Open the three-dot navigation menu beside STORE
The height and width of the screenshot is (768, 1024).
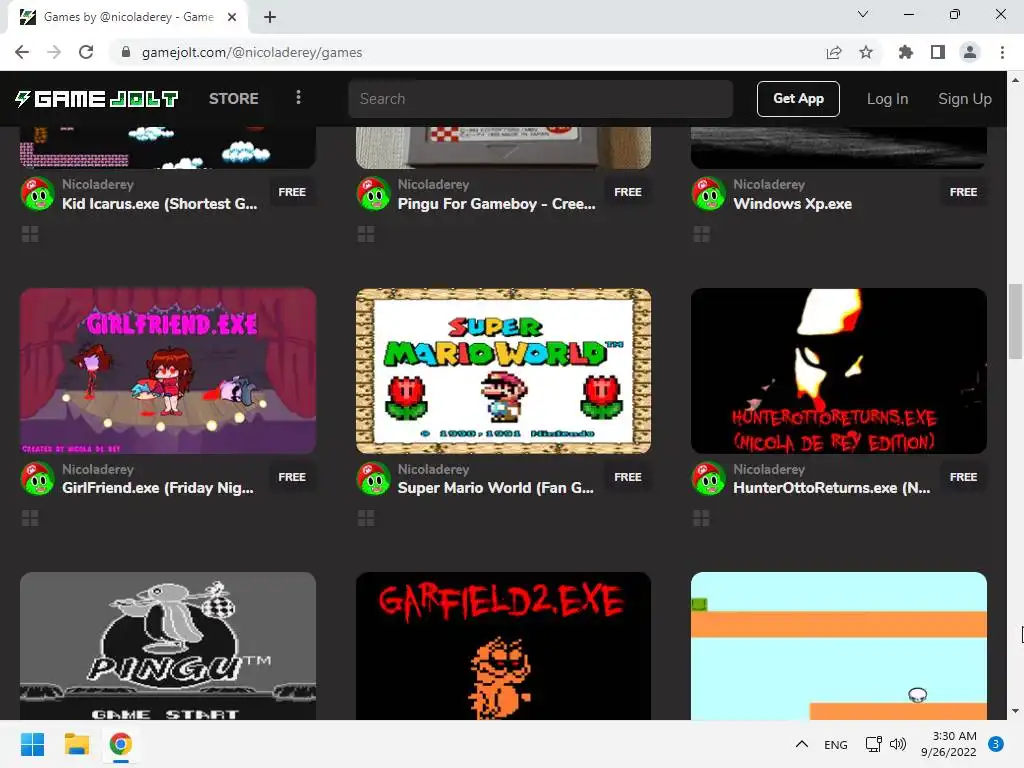pyautogui.click(x=298, y=97)
